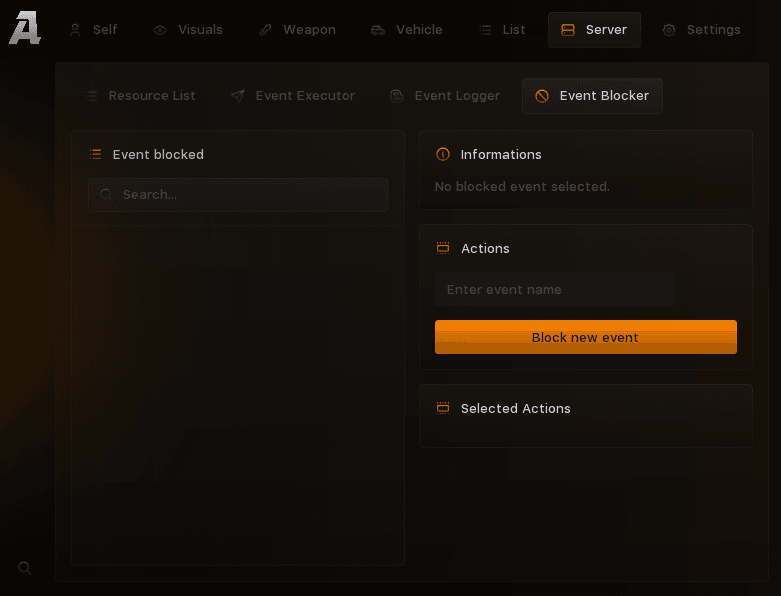Click the Event blocked list icon
The width and height of the screenshot is (781, 596).
[95, 154]
